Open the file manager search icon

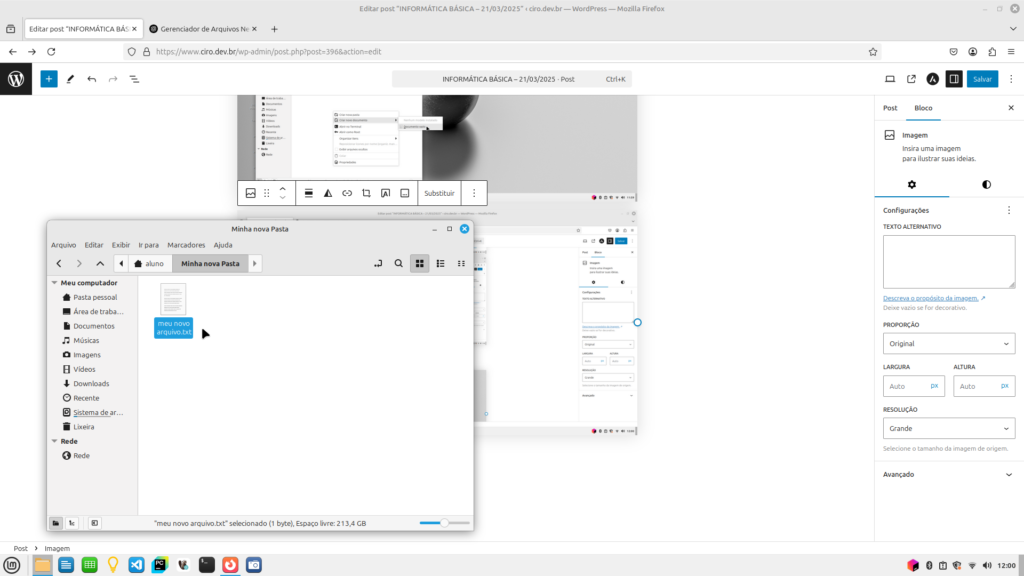398,263
